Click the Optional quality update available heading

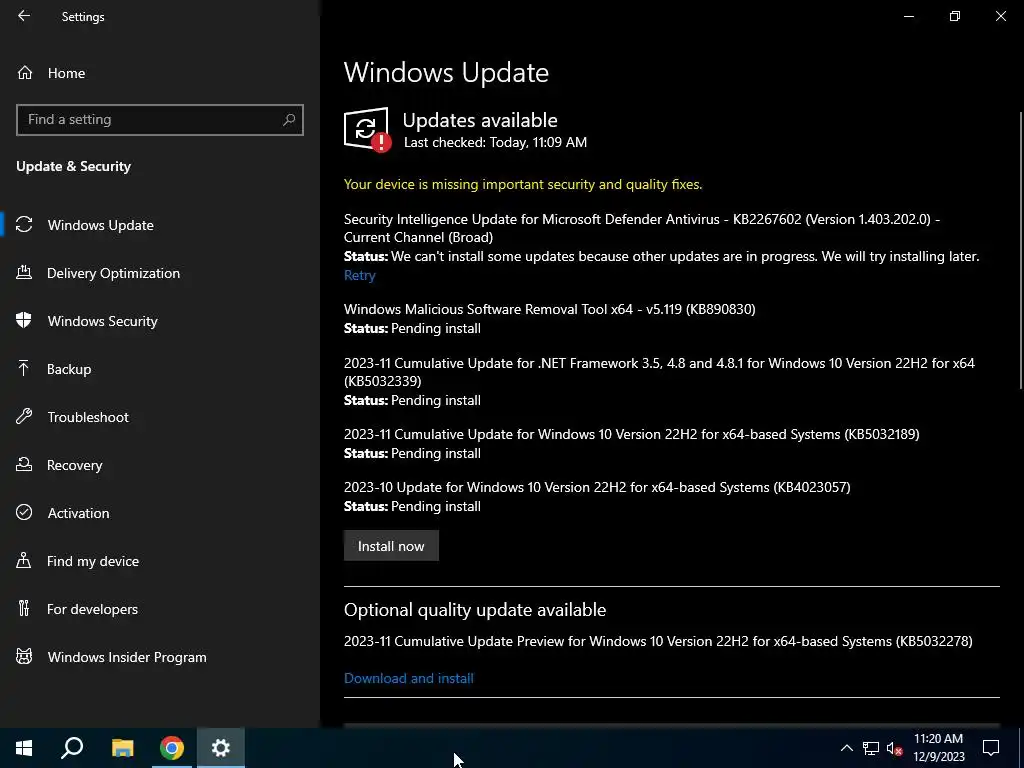tap(475, 609)
